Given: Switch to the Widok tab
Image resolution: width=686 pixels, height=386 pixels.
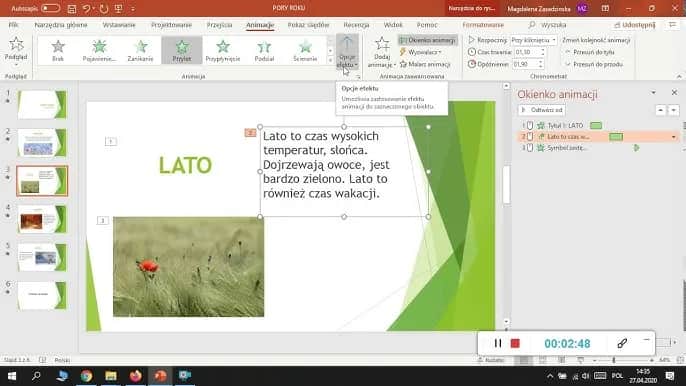Looking at the screenshot, I should [393, 25].
